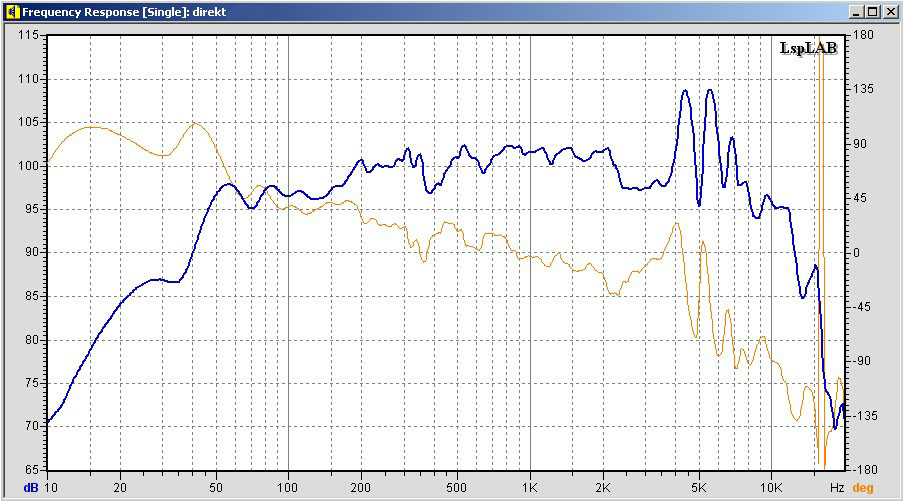Click the blue curve's first peak near 4.4 kHz
903x501 pixels.
[x=685, y=91]
